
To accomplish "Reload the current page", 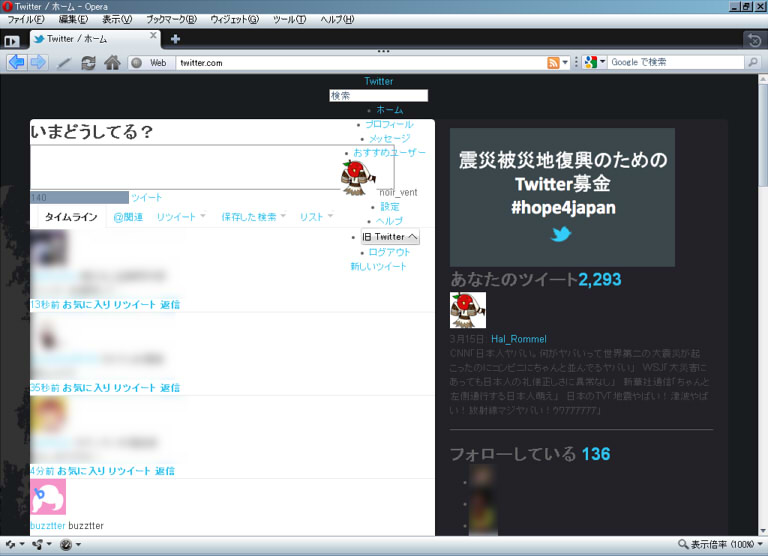I will pos(88,63).
